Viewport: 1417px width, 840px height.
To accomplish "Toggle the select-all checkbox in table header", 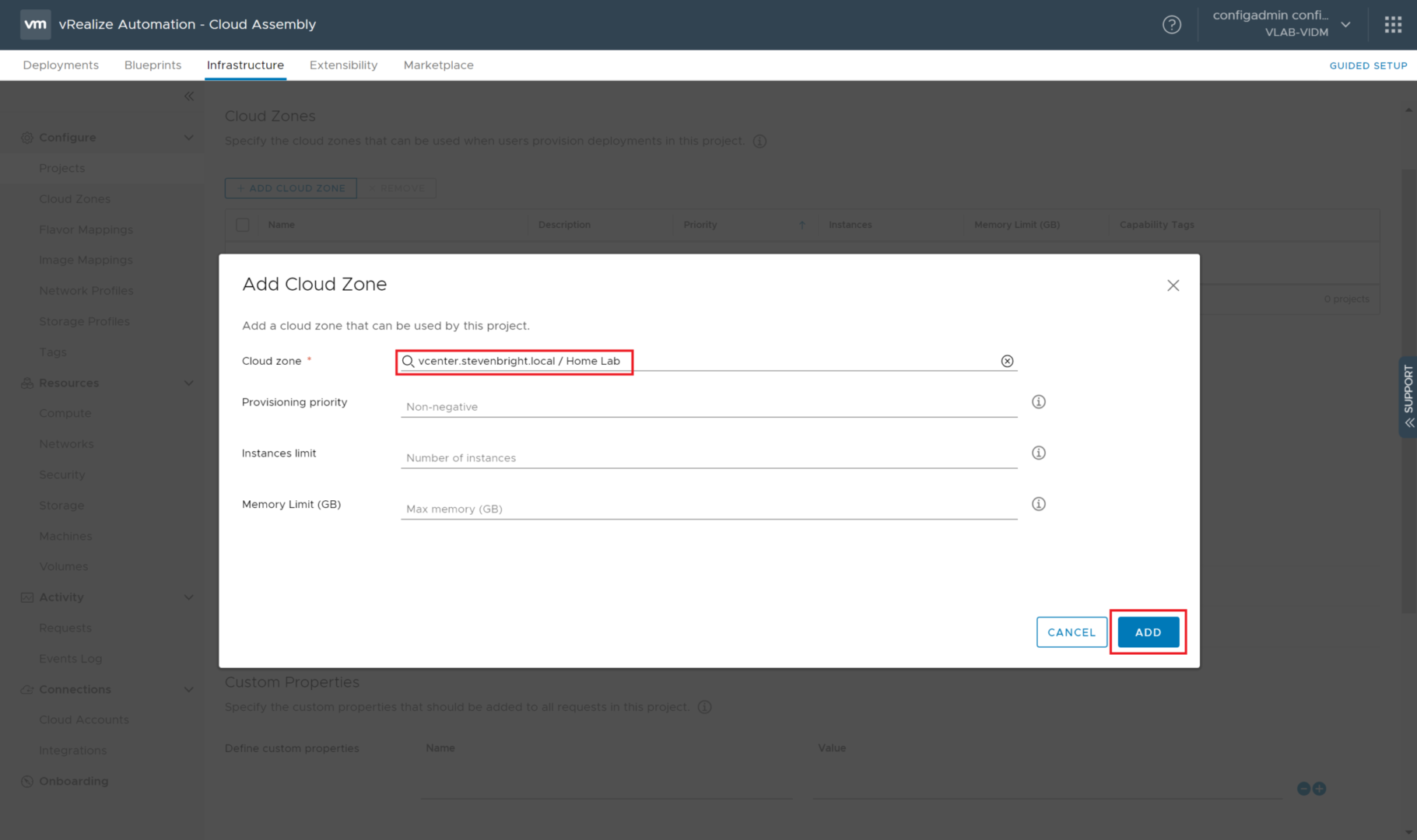I will click(243, 225).
